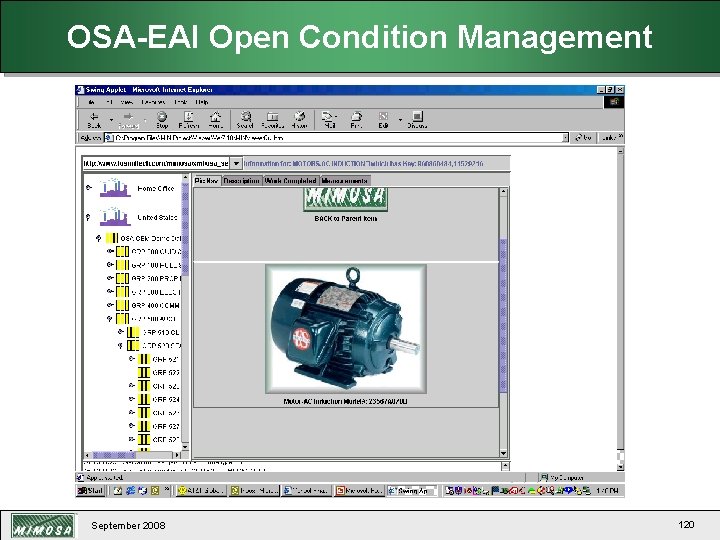Image resolution: width=720 pixels, height=540 pixels.
Task: Switch to the Work Completed tab
Action: (291, 181)
